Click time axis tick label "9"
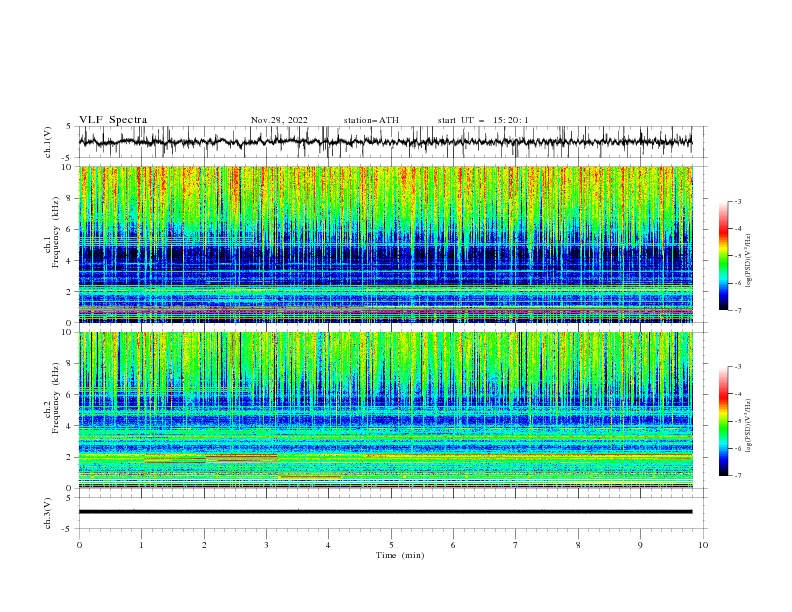Viewport: 792px width, 612px height. 640,545
